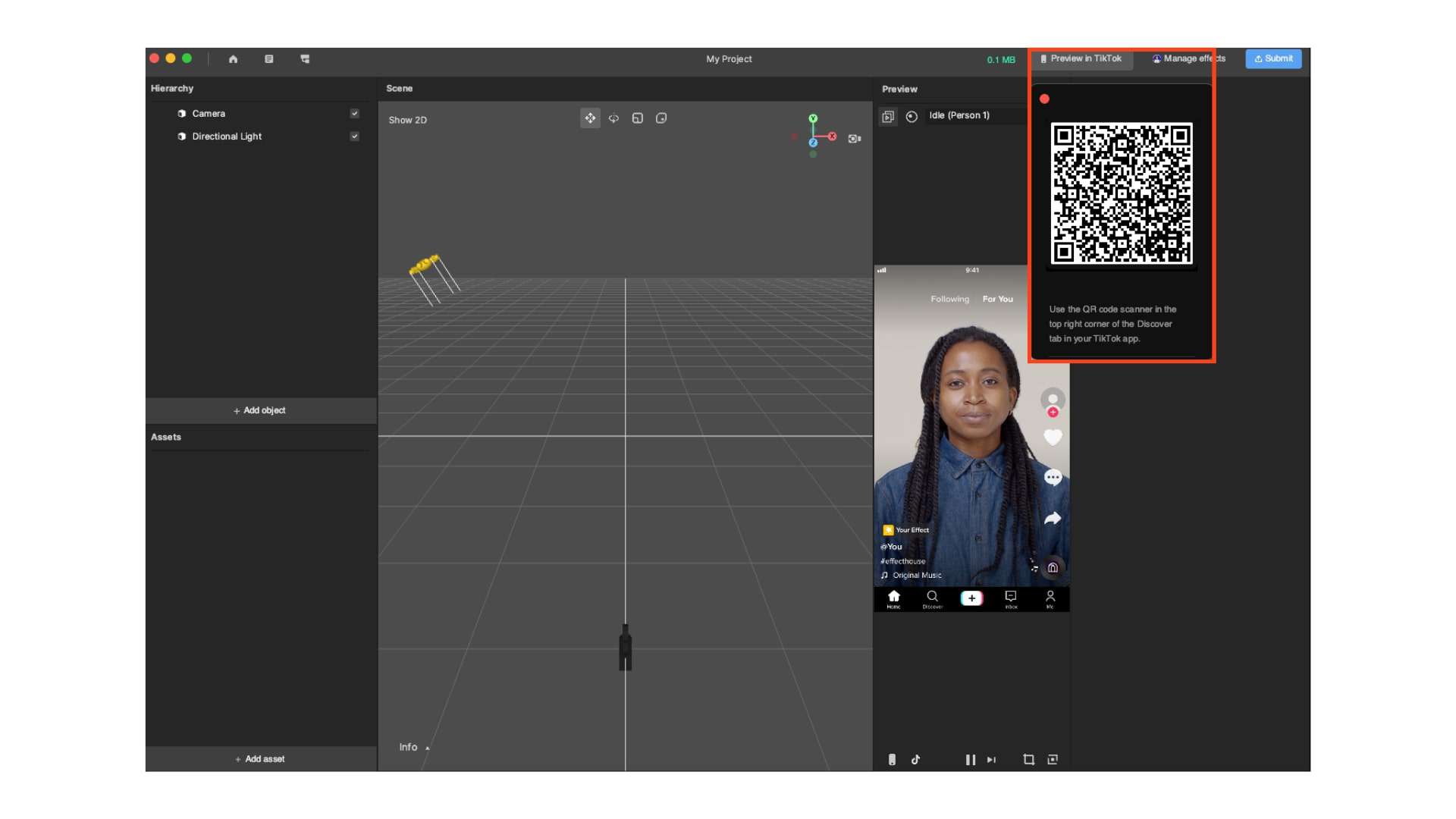Open the Idle (Person 1) preview source dropdown
1456x819 pixels.
click(x=976, y=116)
